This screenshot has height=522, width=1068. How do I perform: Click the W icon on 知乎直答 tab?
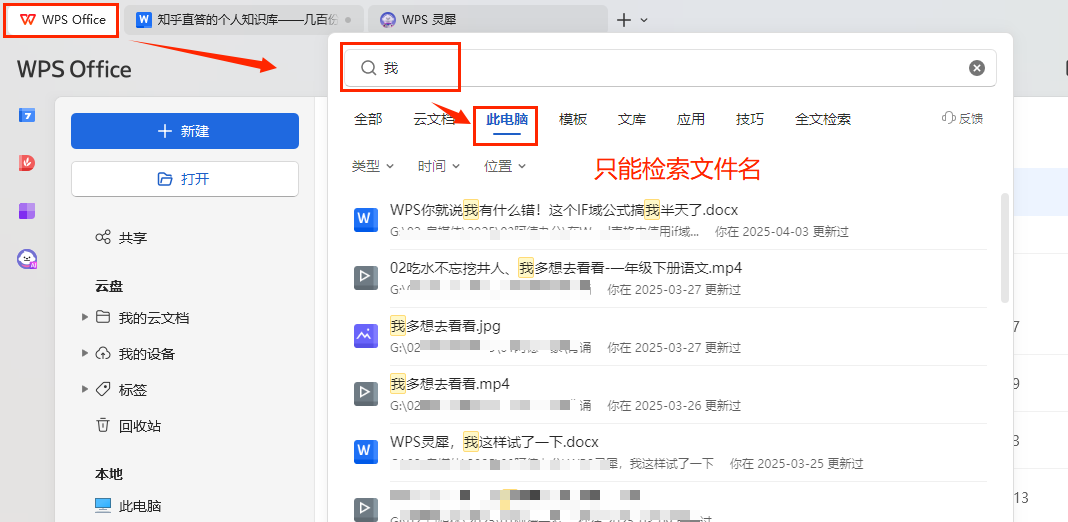pyautogui.click(x=143, y=20)
